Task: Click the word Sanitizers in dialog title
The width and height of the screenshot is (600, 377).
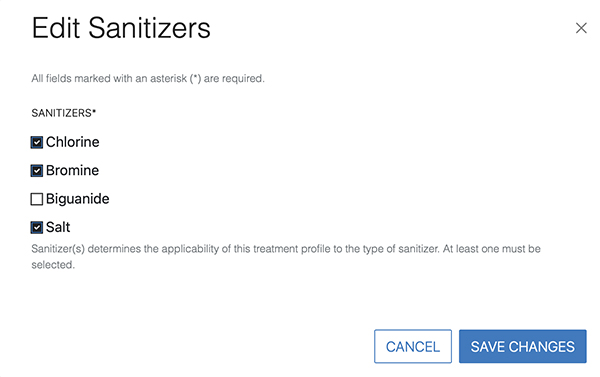Action: 150,28
